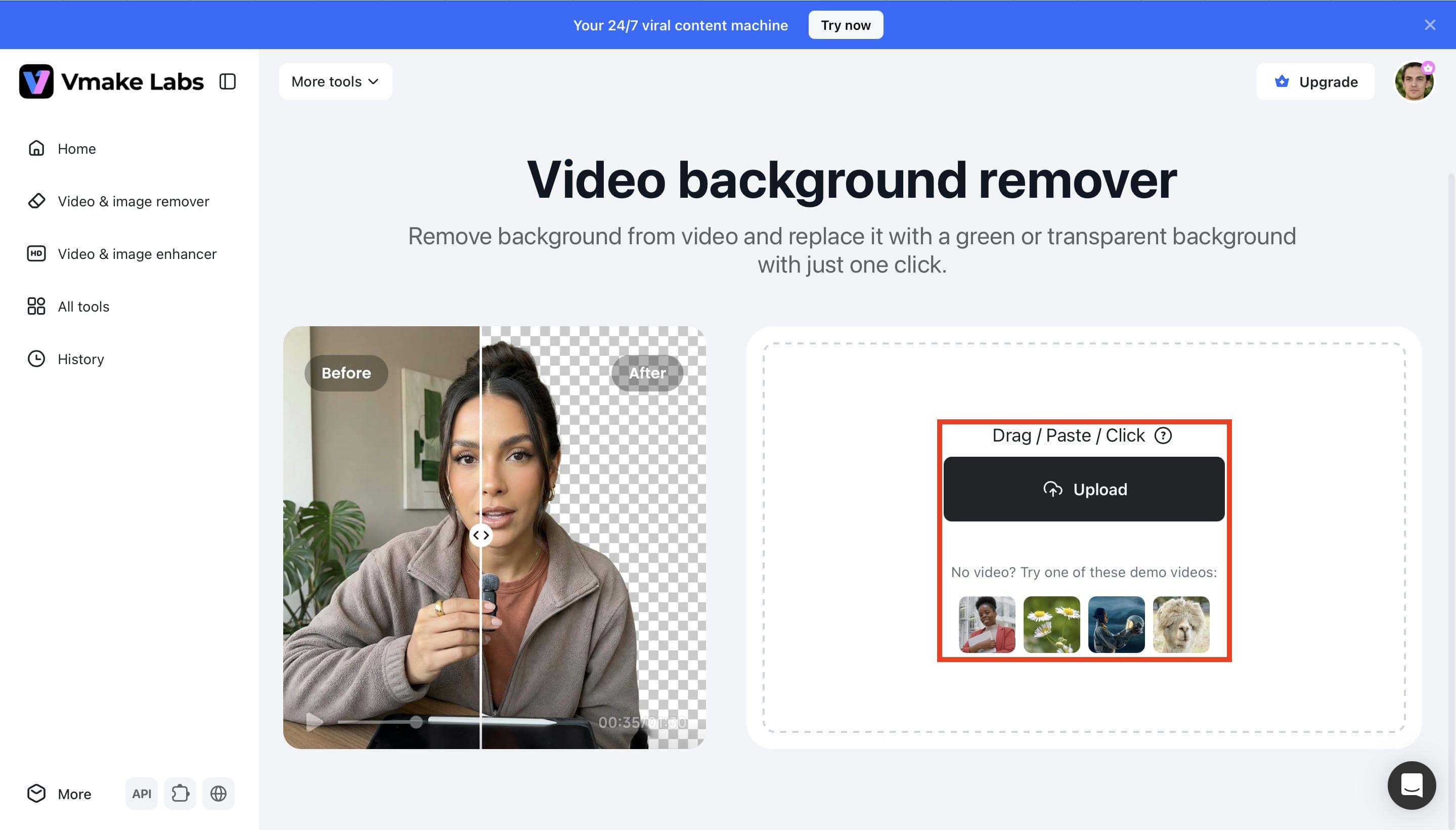
Task: Click the 'No video? Try one of these demo videos' text
Action: [1084, 573]
